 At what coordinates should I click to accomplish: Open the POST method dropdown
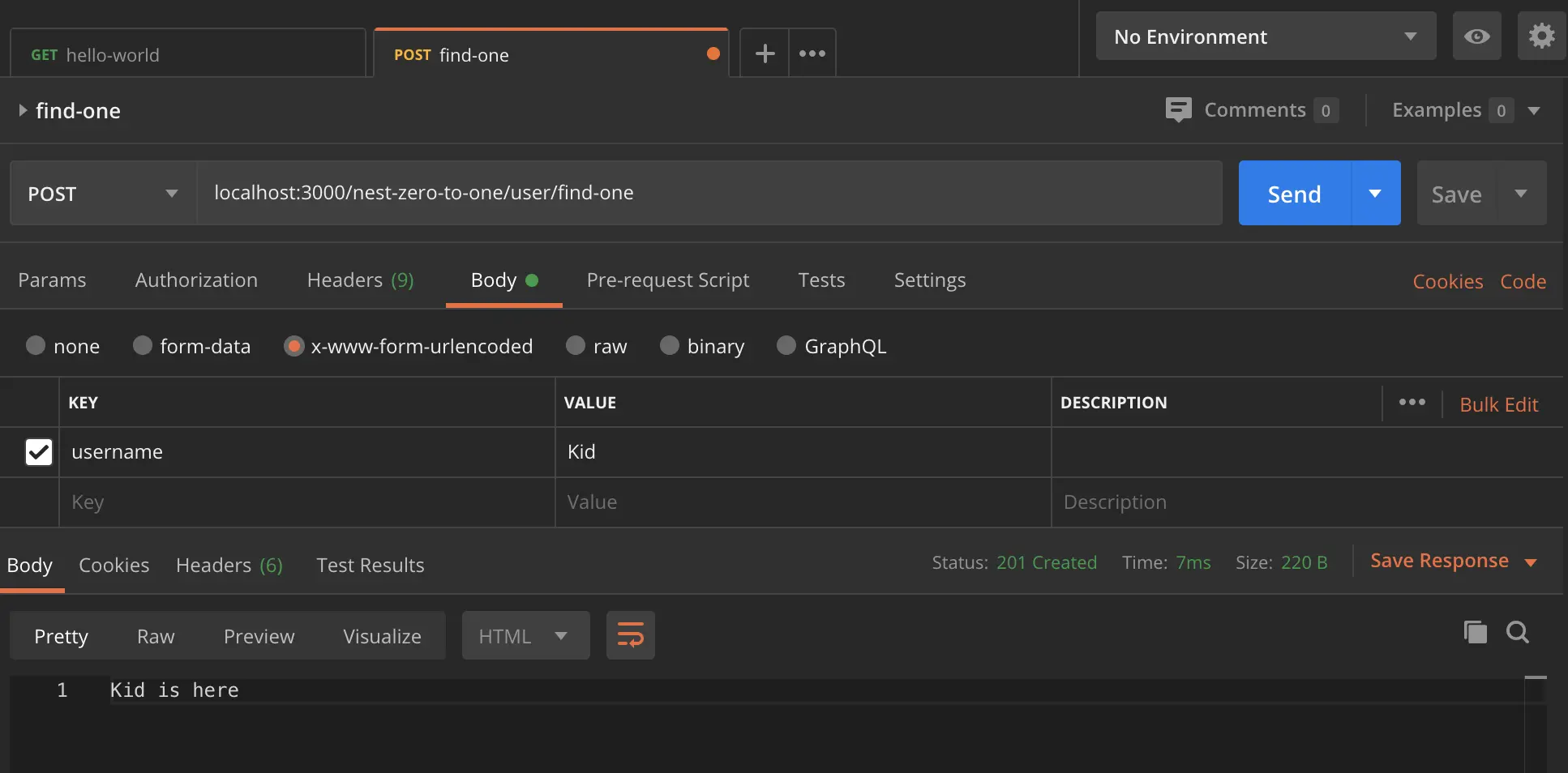tap(103, 194)
